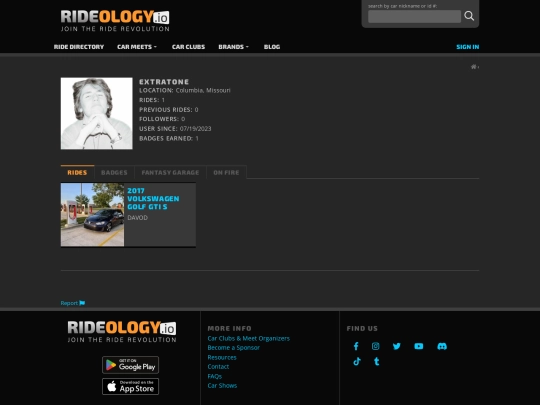Open Become a Sponsor link
This screenshot has height=405, width=540.
tap(233, 347)
